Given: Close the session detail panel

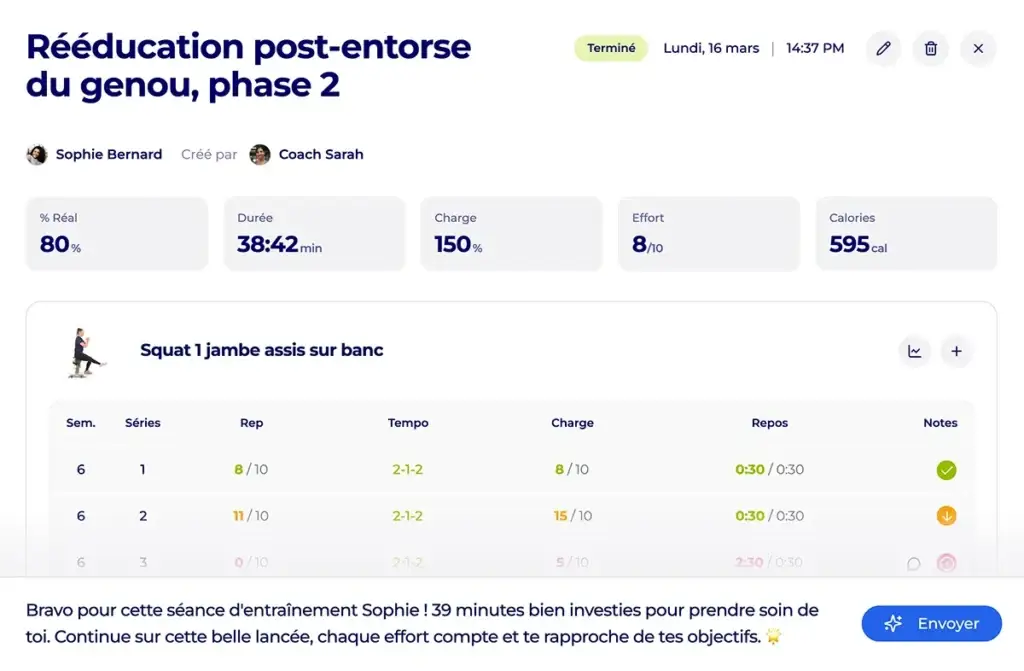Looking at the screenshot, I should (978, 48).
